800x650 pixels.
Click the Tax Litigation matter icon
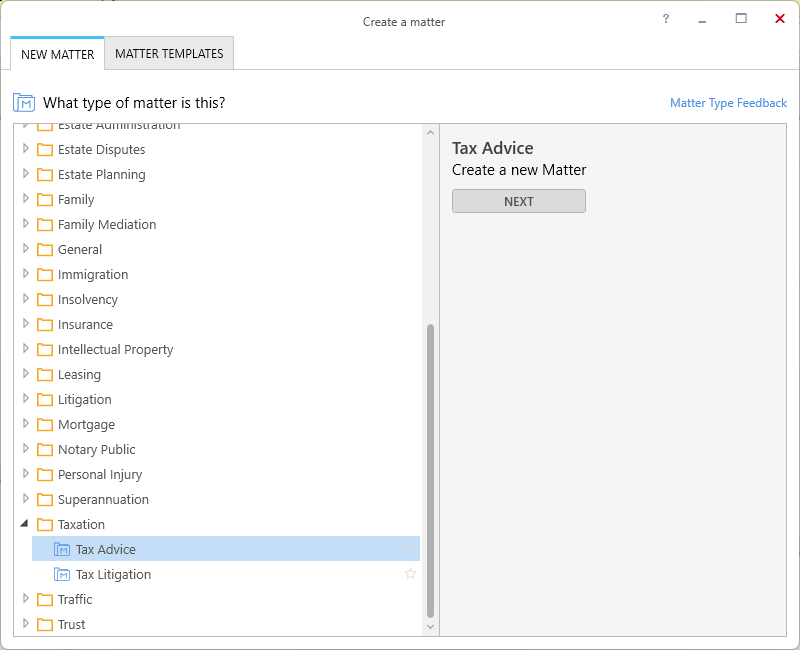(62, 574)
